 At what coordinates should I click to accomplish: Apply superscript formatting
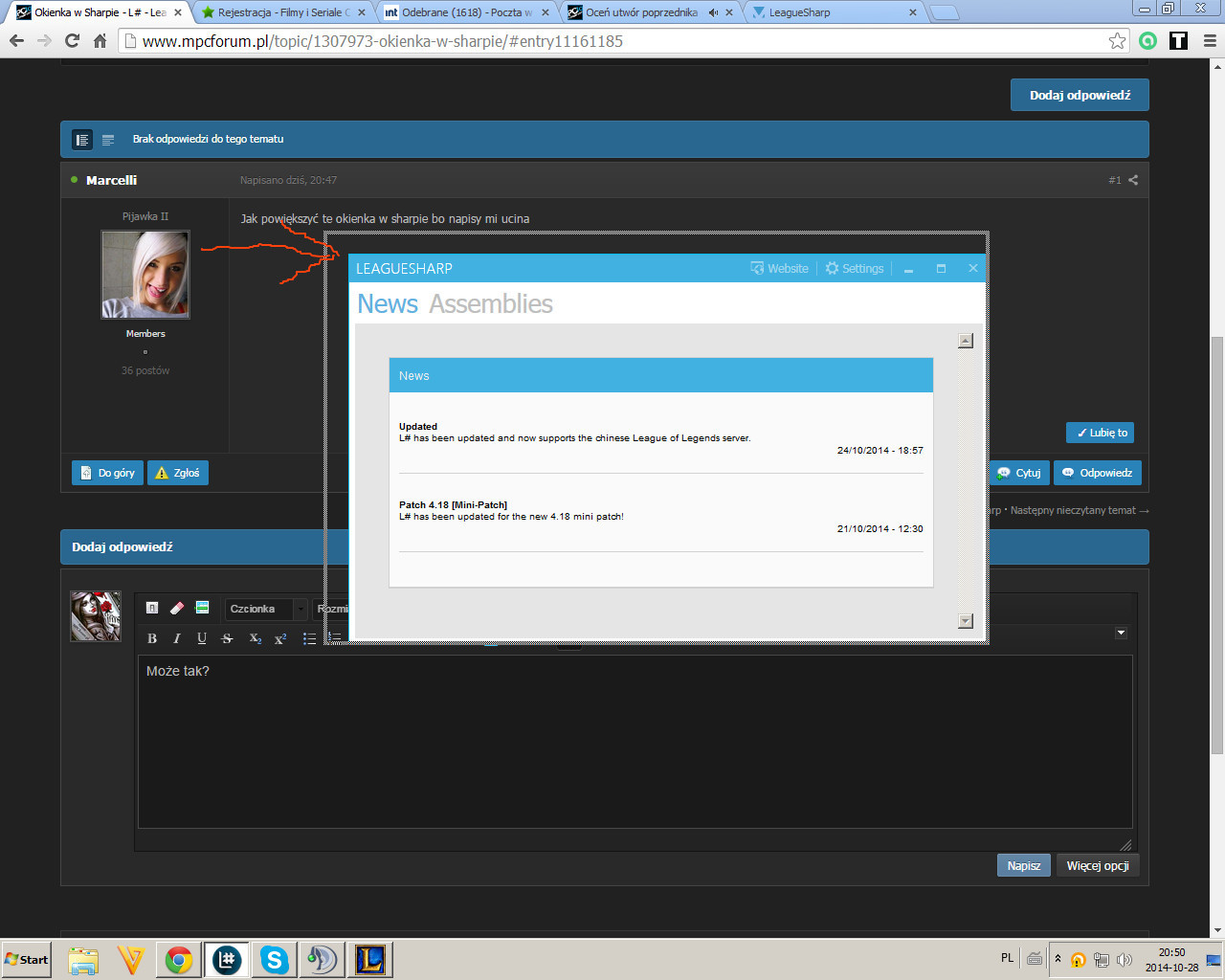280,638
